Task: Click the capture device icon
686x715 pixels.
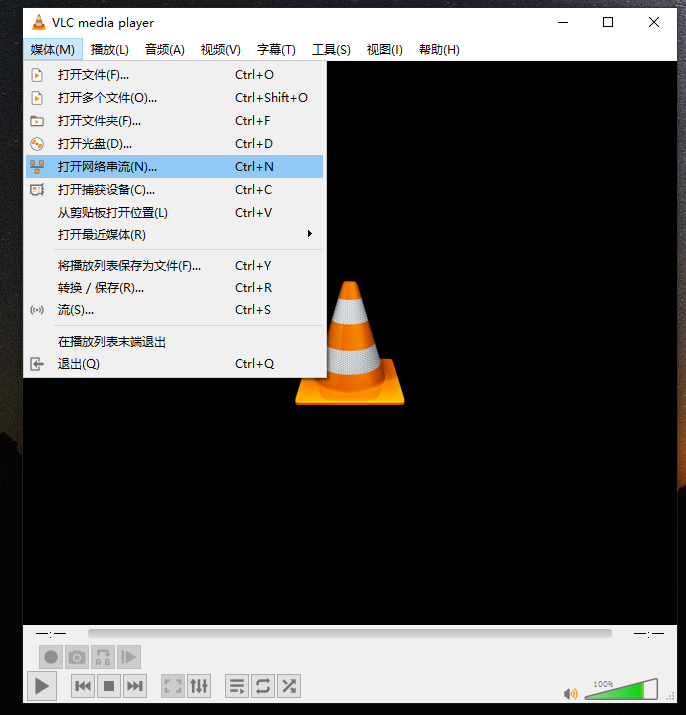Action: (37, 190)
